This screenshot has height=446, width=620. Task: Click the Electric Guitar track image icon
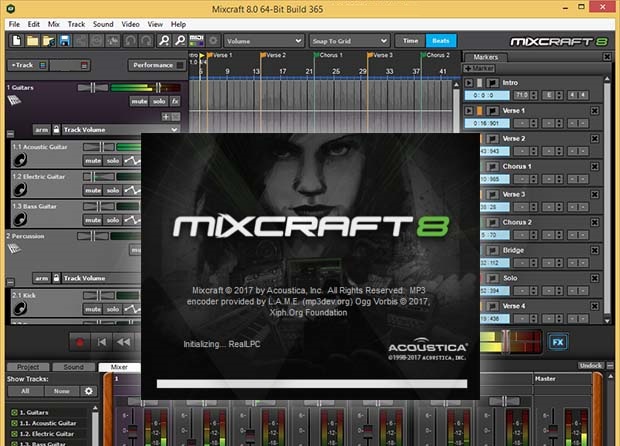[x=20, y=189]
